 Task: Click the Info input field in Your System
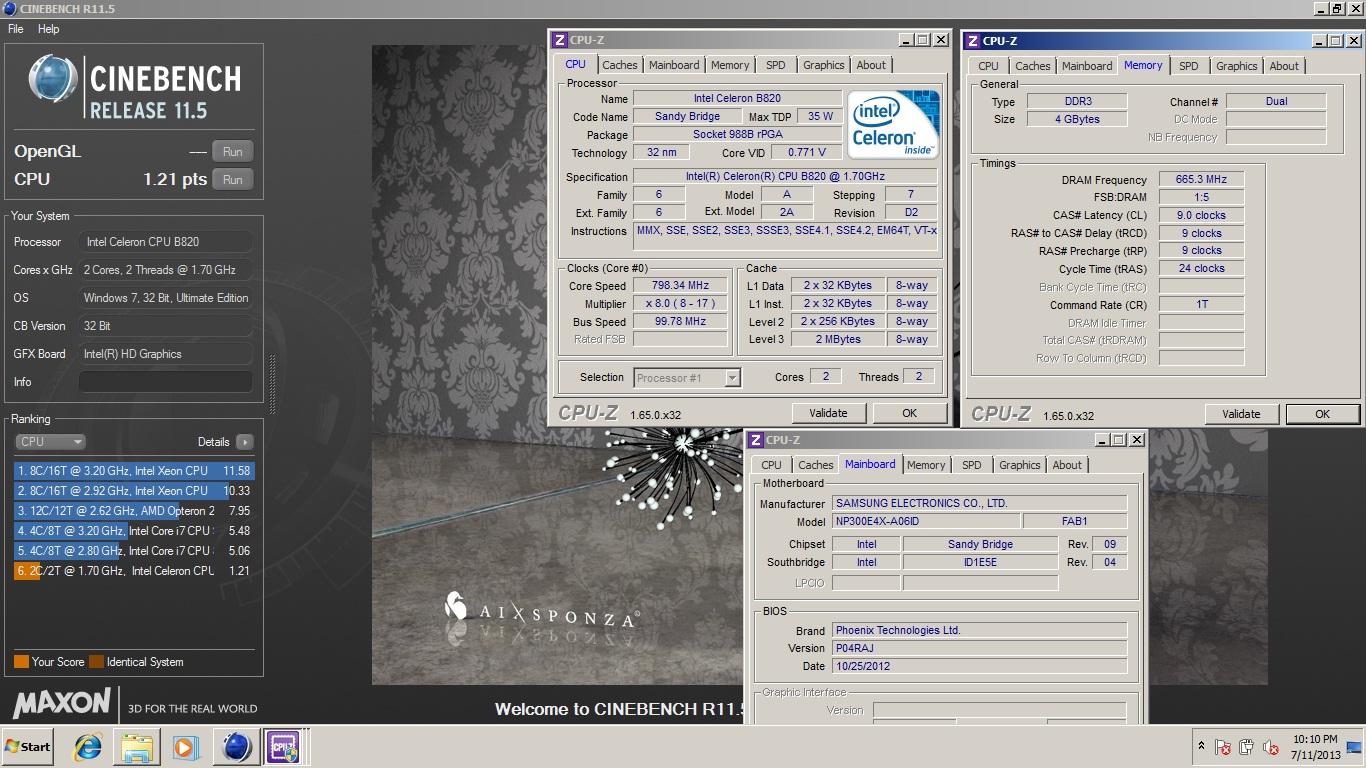click(165, 382)
